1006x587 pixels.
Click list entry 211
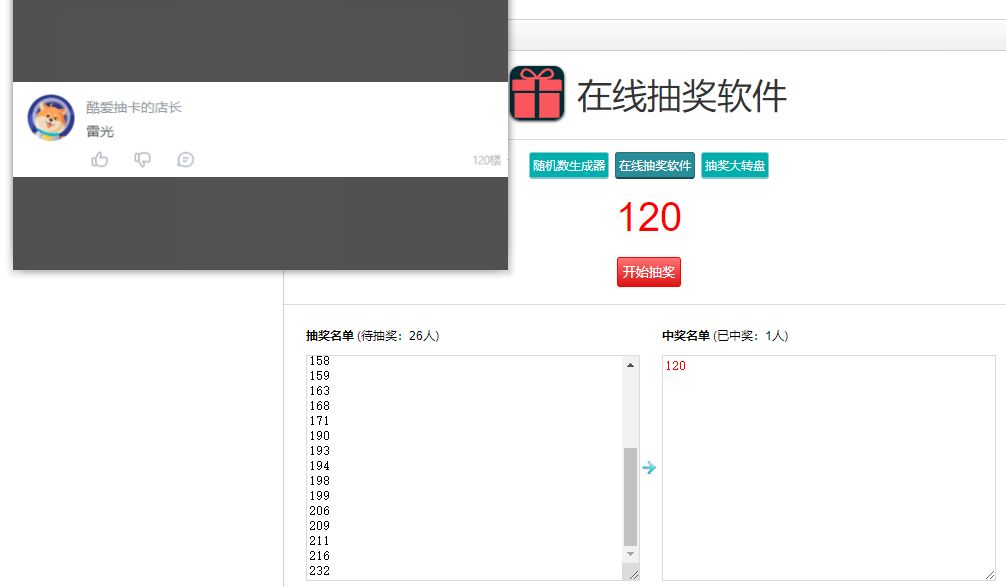coord(320,541)
